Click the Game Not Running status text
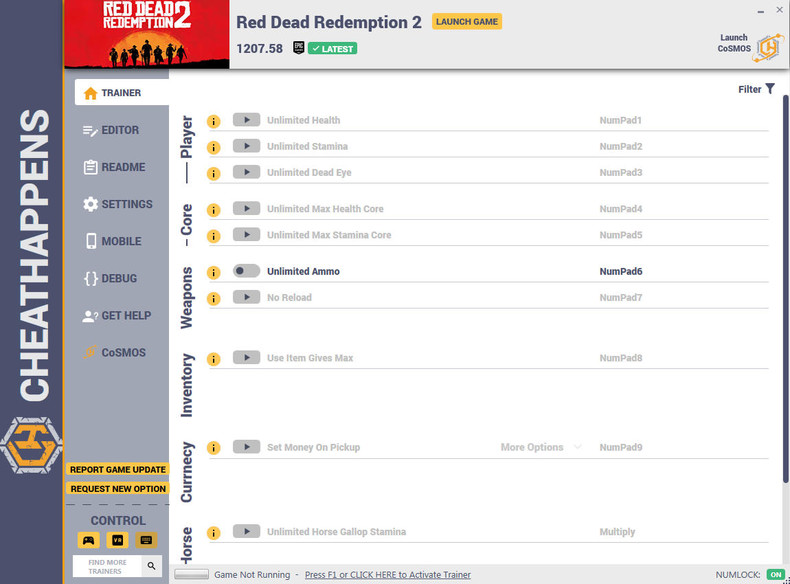This screenshot has height=584, width=790. pos(252,574)
